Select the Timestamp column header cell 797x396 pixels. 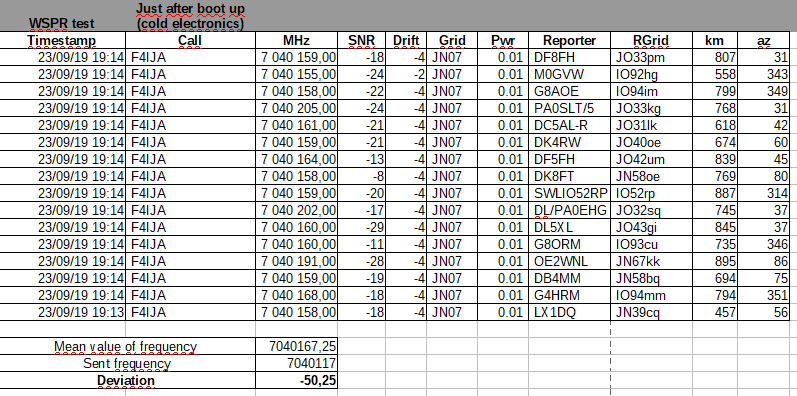[x=63, y=41]
